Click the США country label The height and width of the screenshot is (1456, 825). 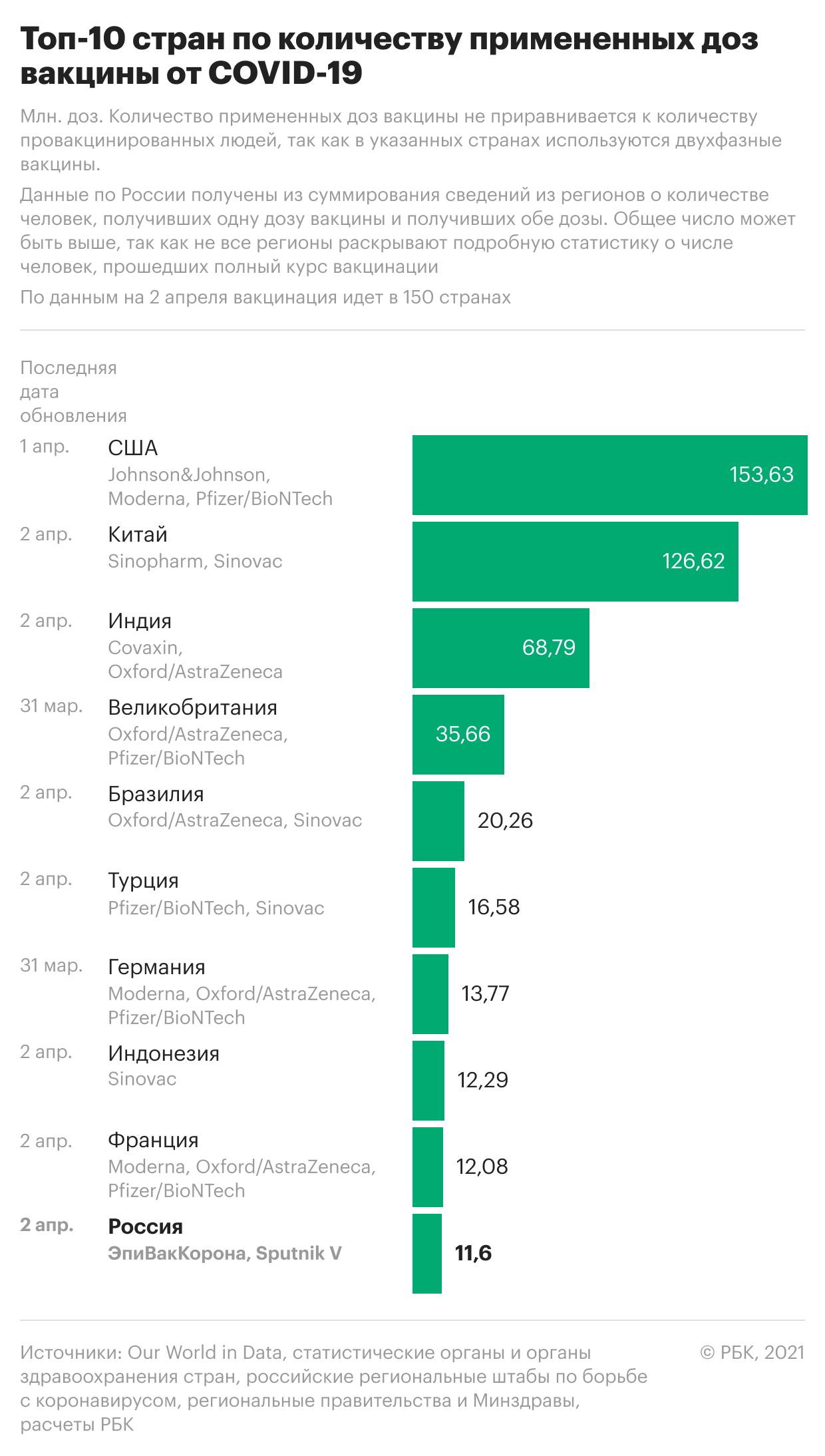(x=133, y=448)
